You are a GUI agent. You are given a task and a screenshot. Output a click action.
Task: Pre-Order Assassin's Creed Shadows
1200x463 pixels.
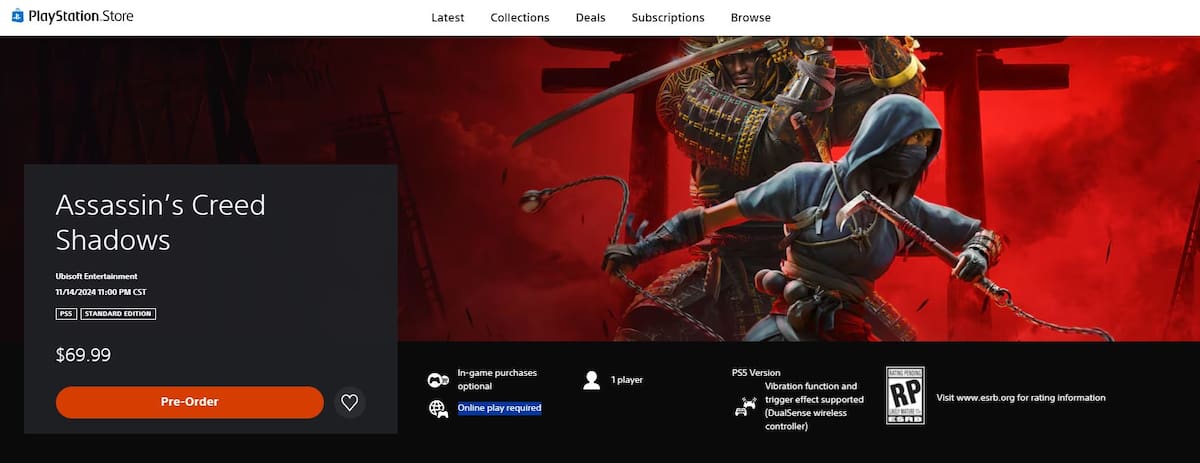[190, 402]
